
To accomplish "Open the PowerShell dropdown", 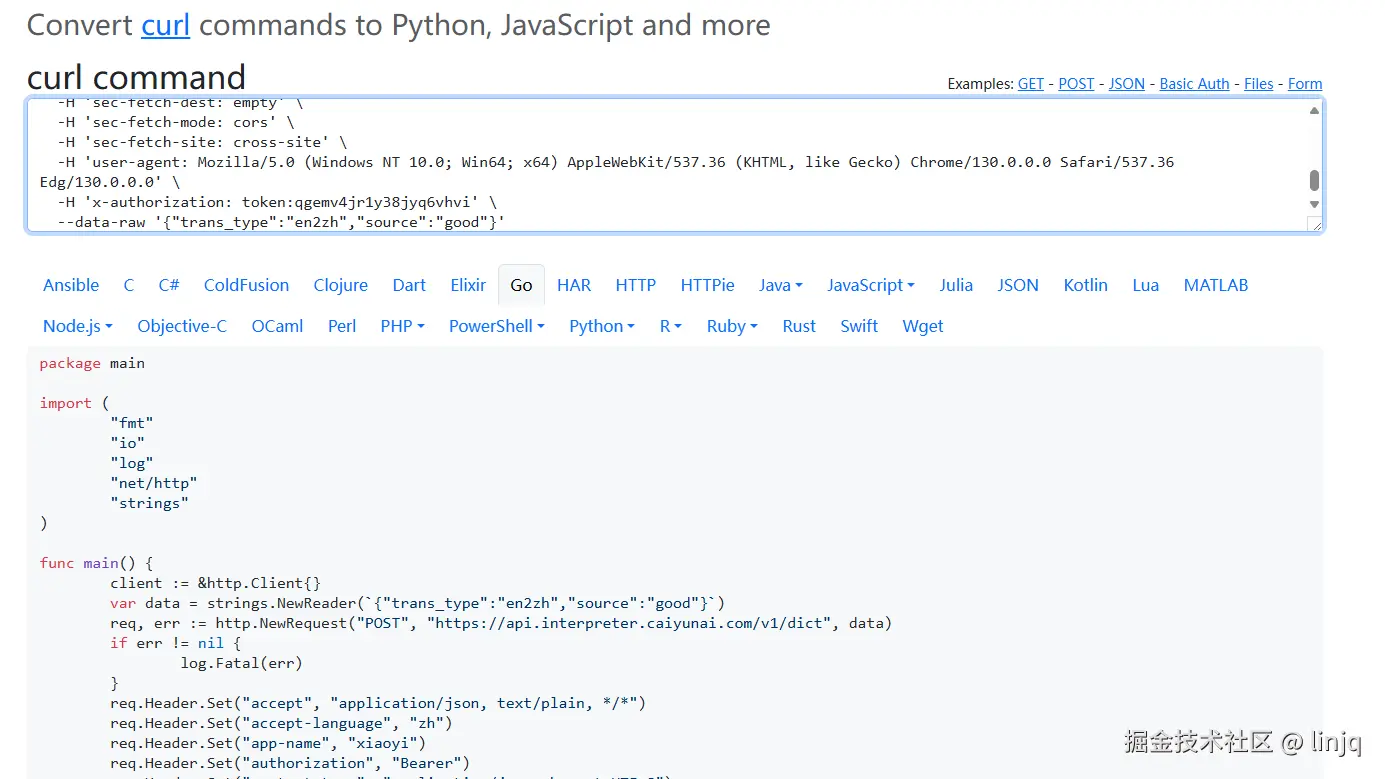I will click(x=496, y=326).
